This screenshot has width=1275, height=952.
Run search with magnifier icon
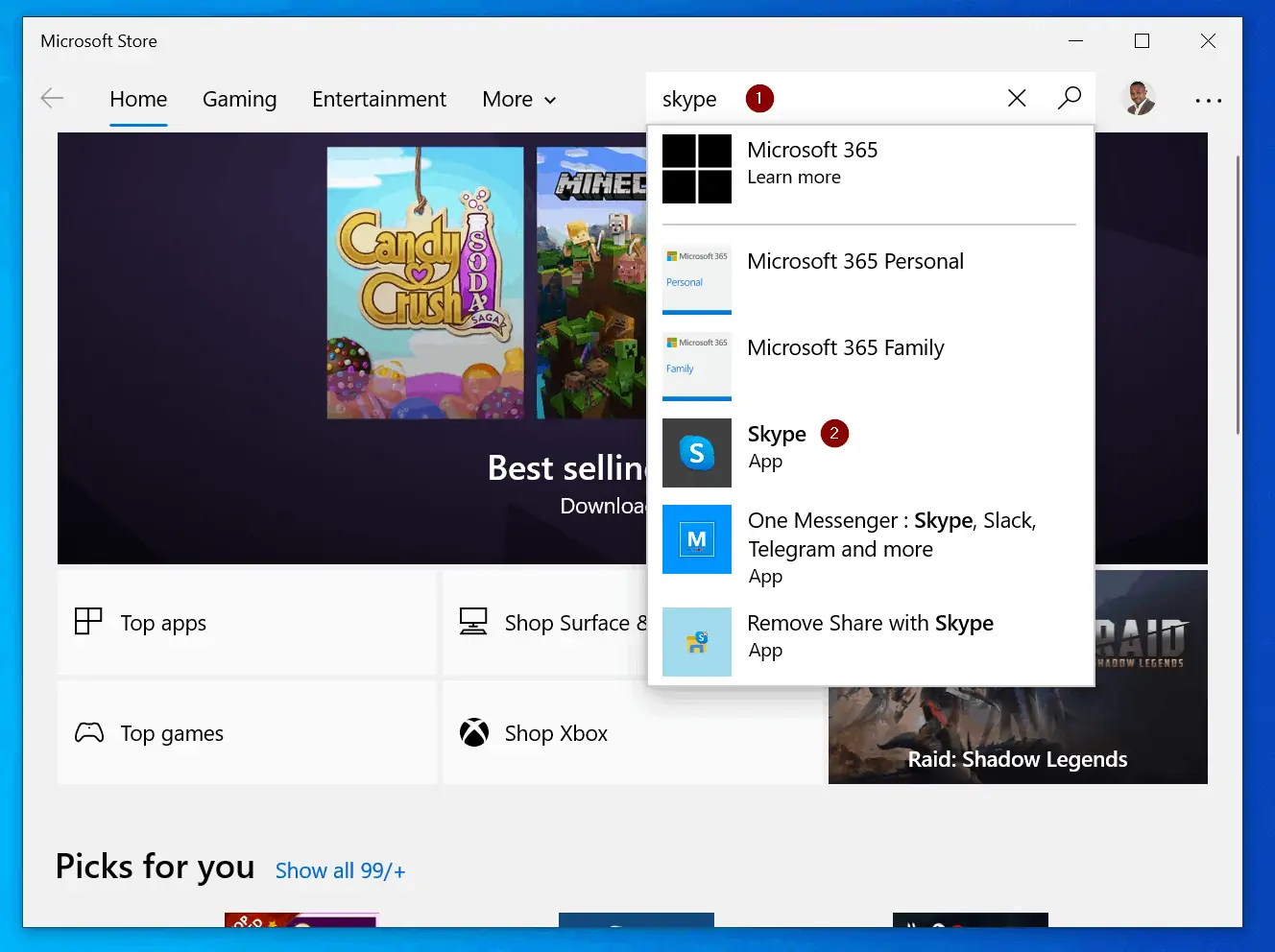(1070, 98)
